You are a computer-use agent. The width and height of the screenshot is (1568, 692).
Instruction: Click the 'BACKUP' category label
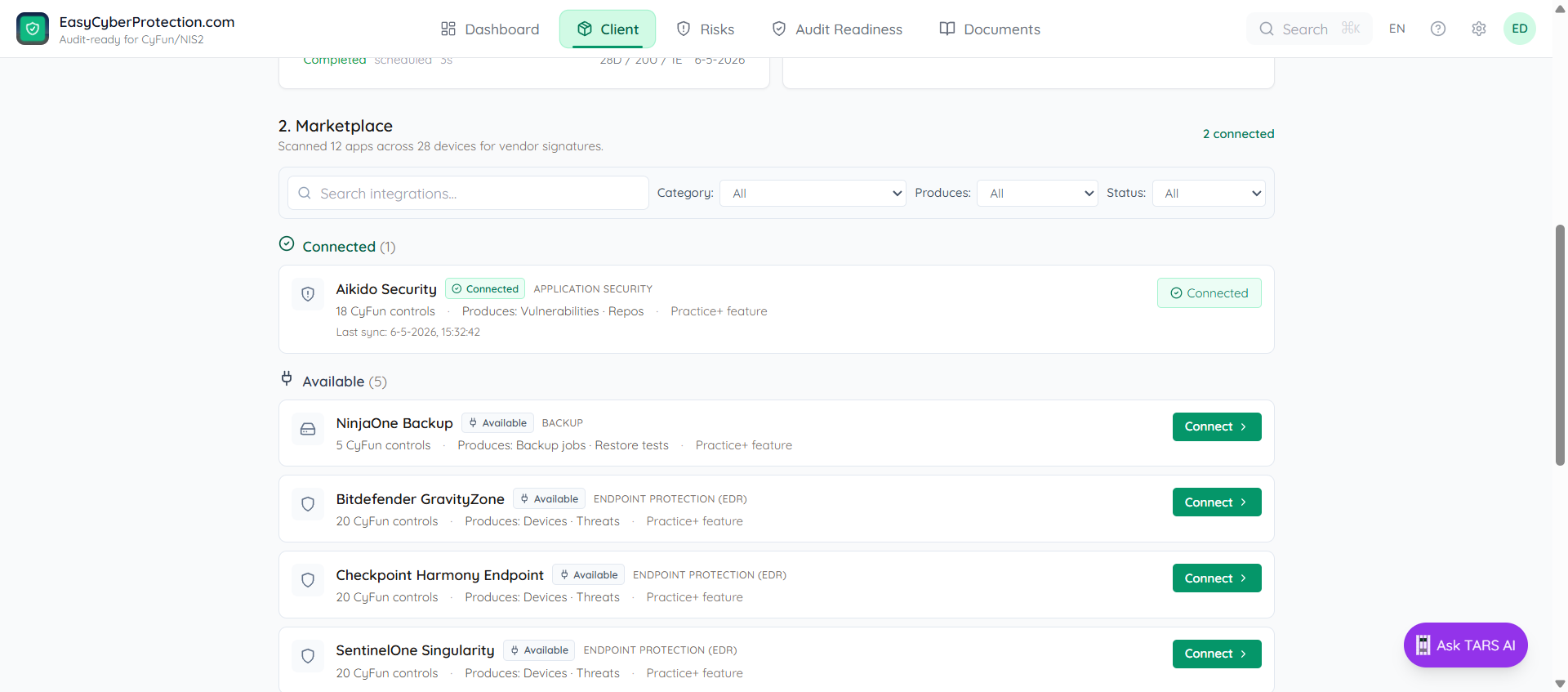coord(563,423)
